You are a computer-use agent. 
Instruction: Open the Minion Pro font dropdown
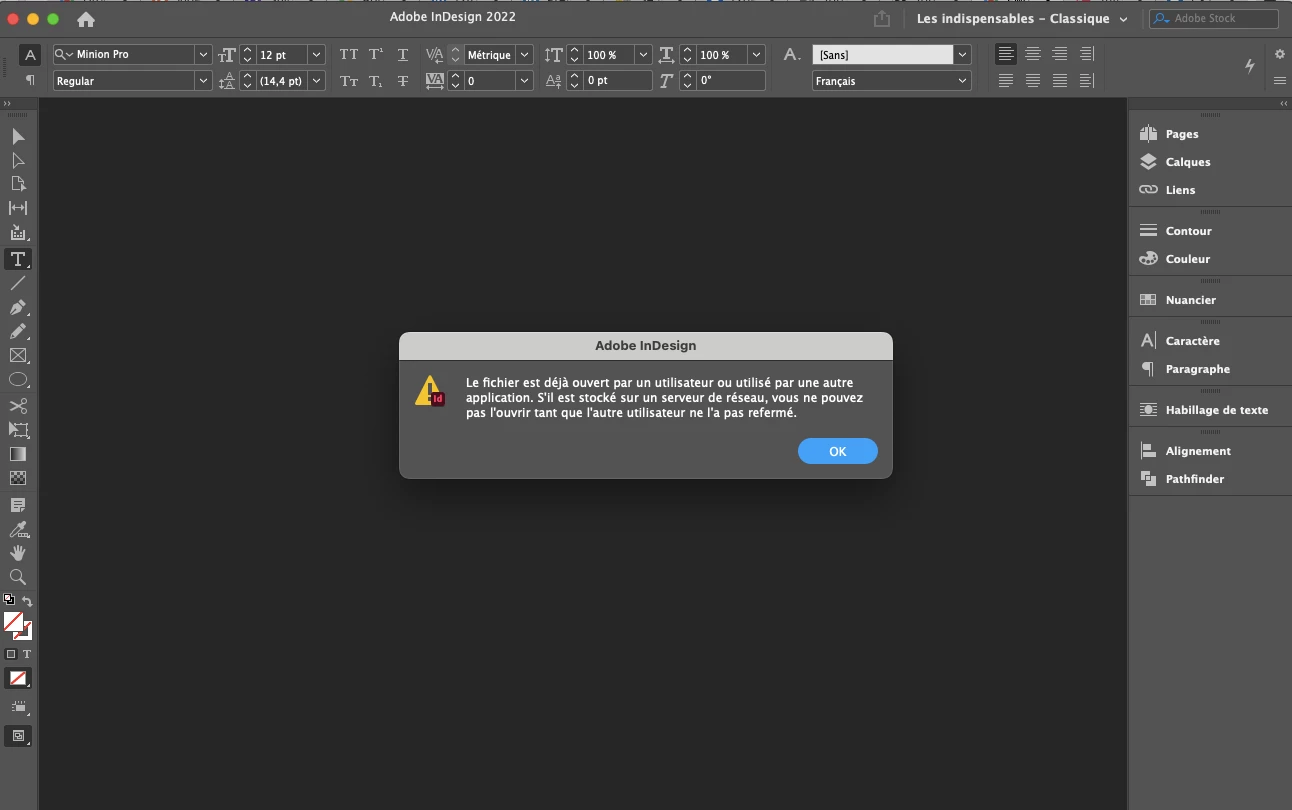pos(203,55)
